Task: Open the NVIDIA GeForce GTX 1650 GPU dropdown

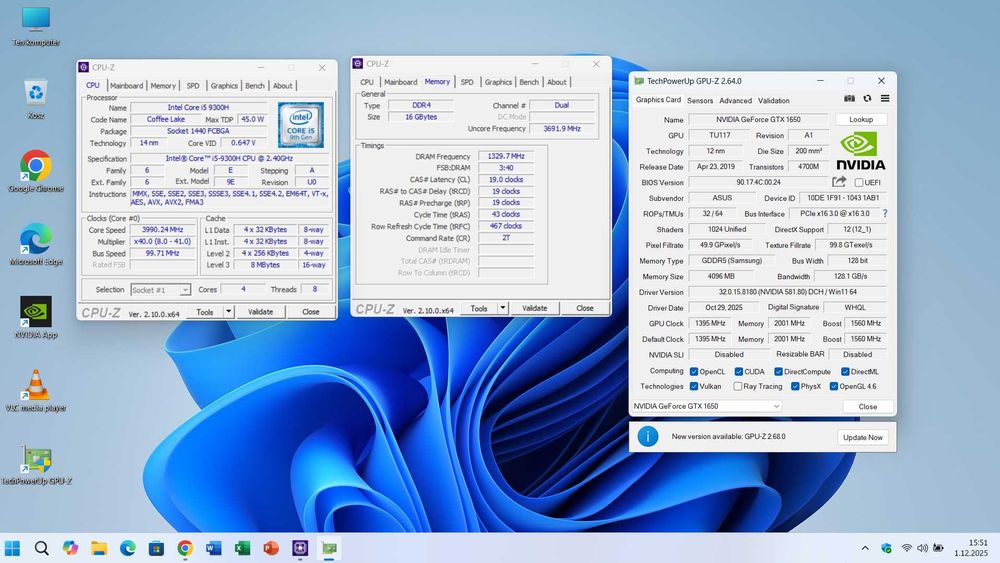Action: click(706, 406)
